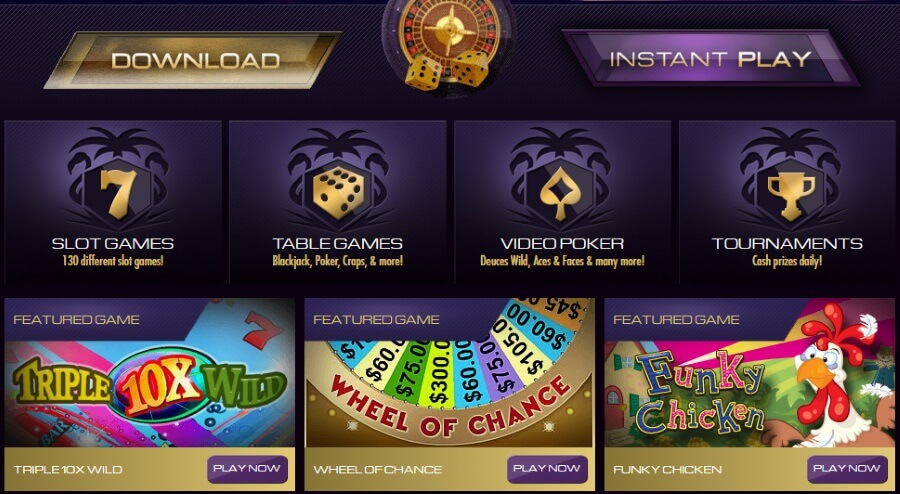Image resolution: width=900 pixels, height=494 pixels.
Task: Play Now for Wheel of Chance
Action: tap(548, 469)
